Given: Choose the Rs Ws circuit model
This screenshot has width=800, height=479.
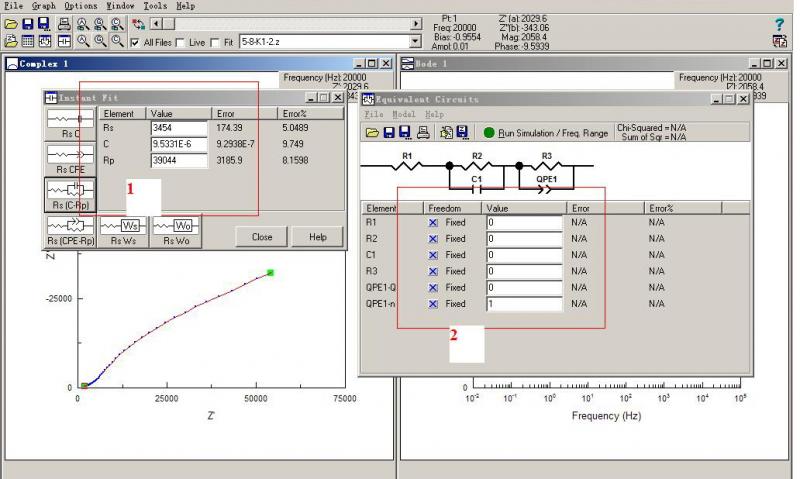Looking at the screenshot, I should coord(122,231).
